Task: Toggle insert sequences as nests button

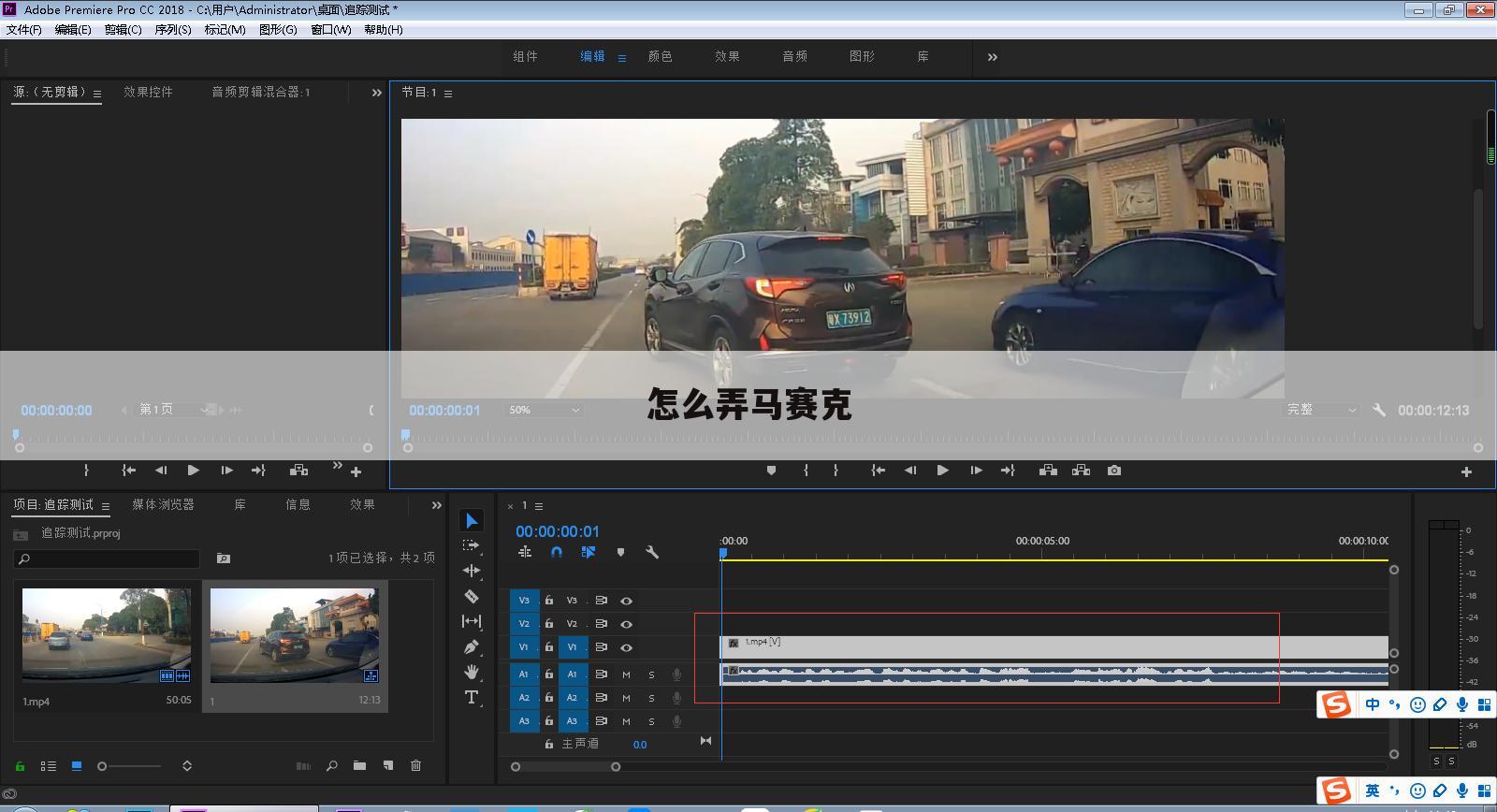Action: point(525,552)
